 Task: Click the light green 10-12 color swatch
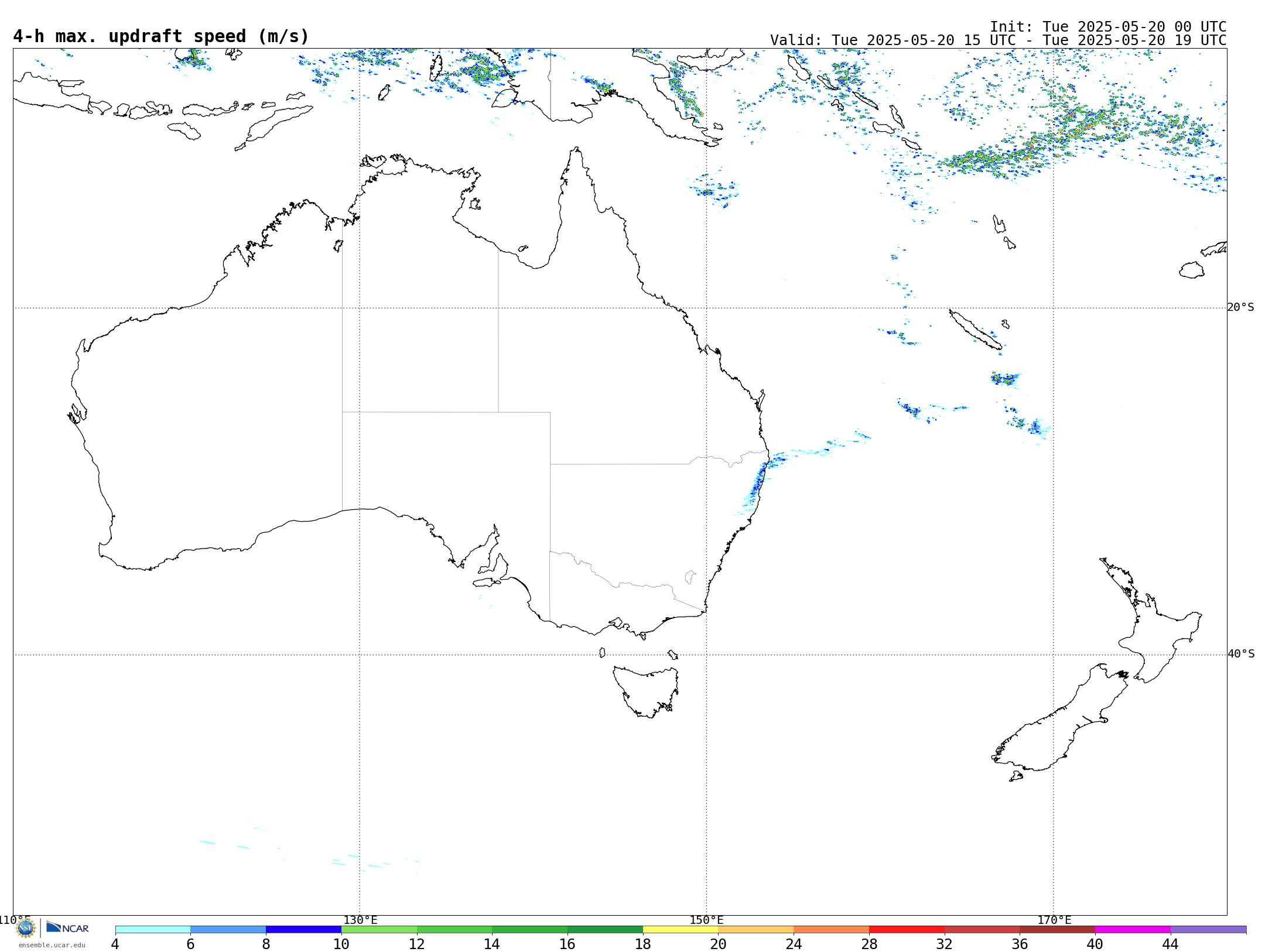tap(379, 930)
